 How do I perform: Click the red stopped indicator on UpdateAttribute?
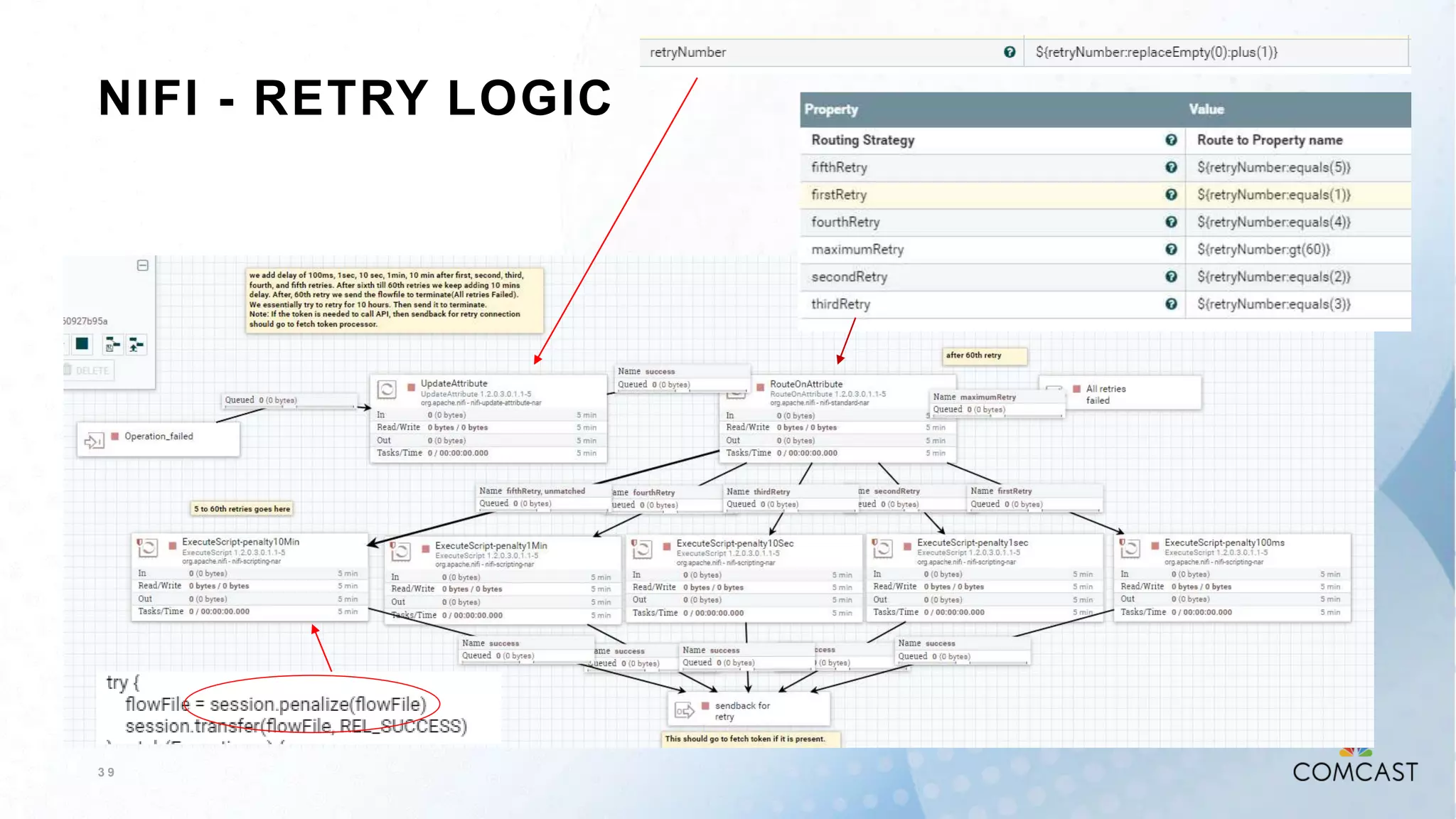(411, 387)
